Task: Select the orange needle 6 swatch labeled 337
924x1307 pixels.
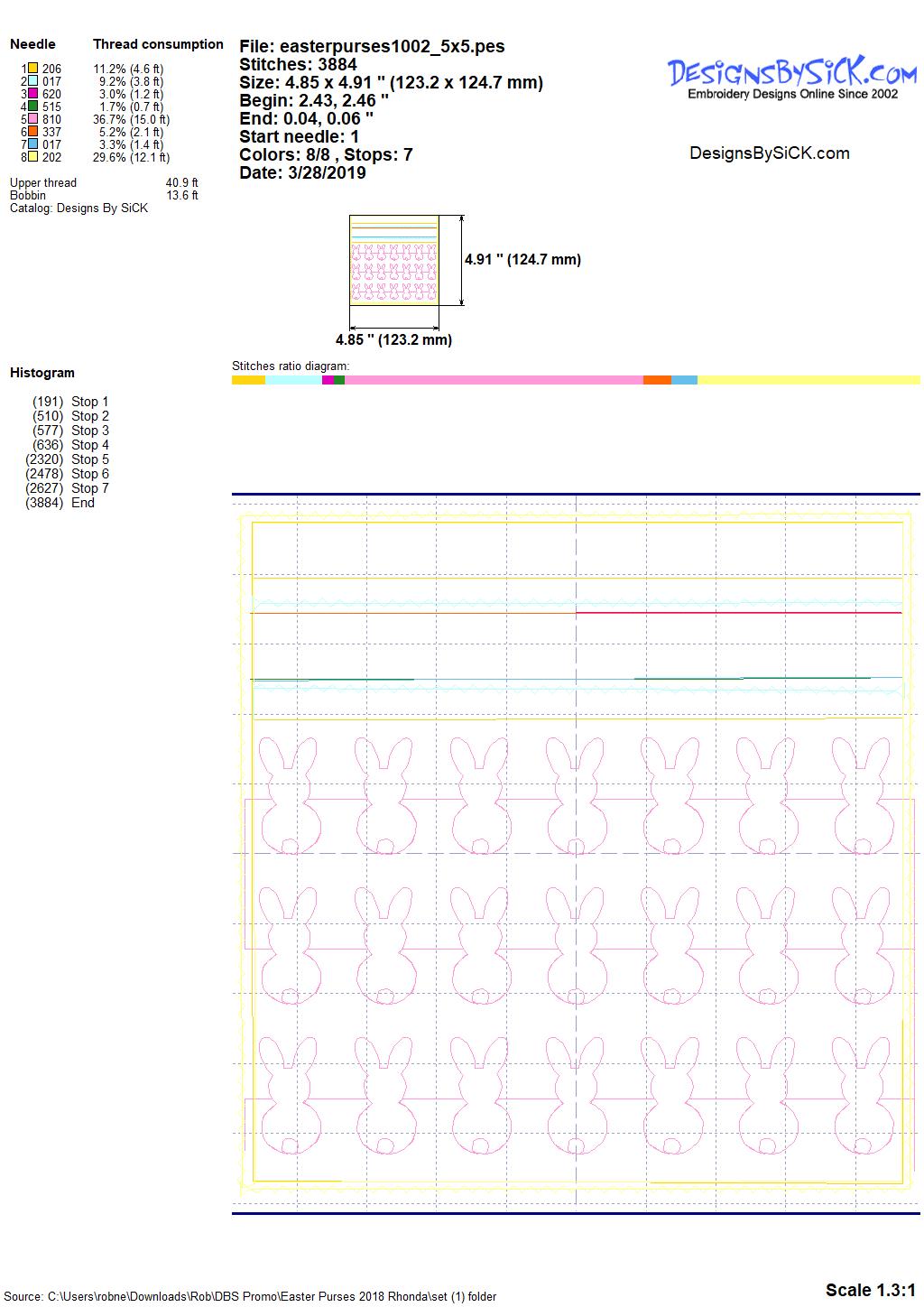Action: tap(32, 132)
